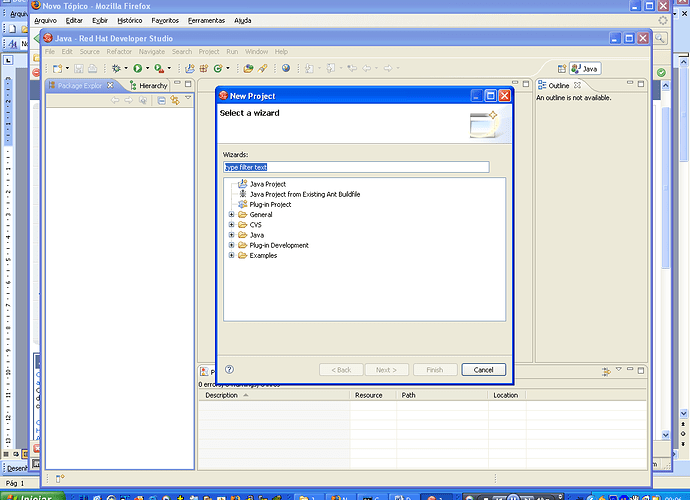Select the Java perspective button
The height and width of the screenshot is (500, 690).
click(585, 69)
